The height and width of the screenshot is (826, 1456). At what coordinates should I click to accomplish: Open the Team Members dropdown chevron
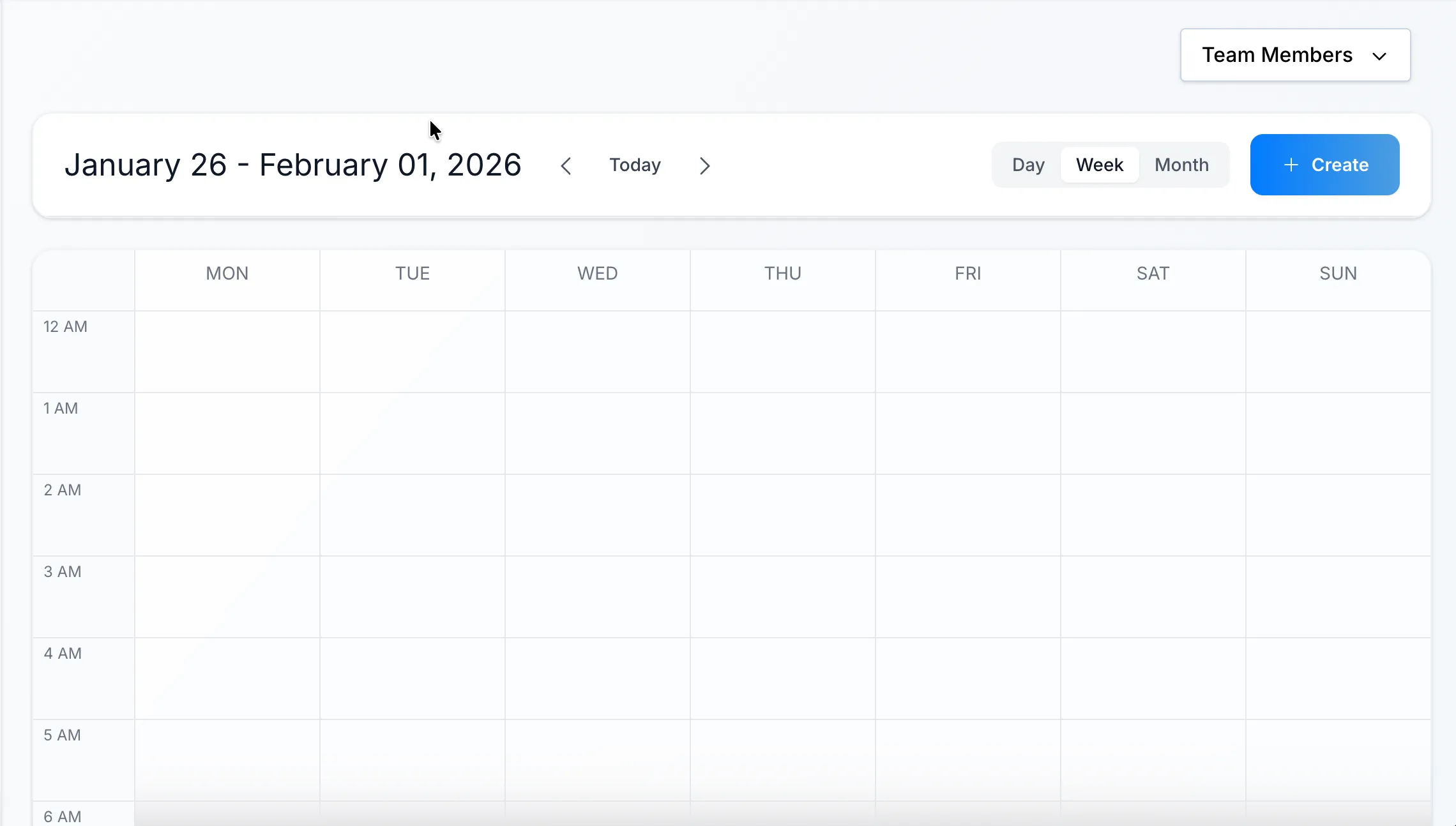point(1379,56)
